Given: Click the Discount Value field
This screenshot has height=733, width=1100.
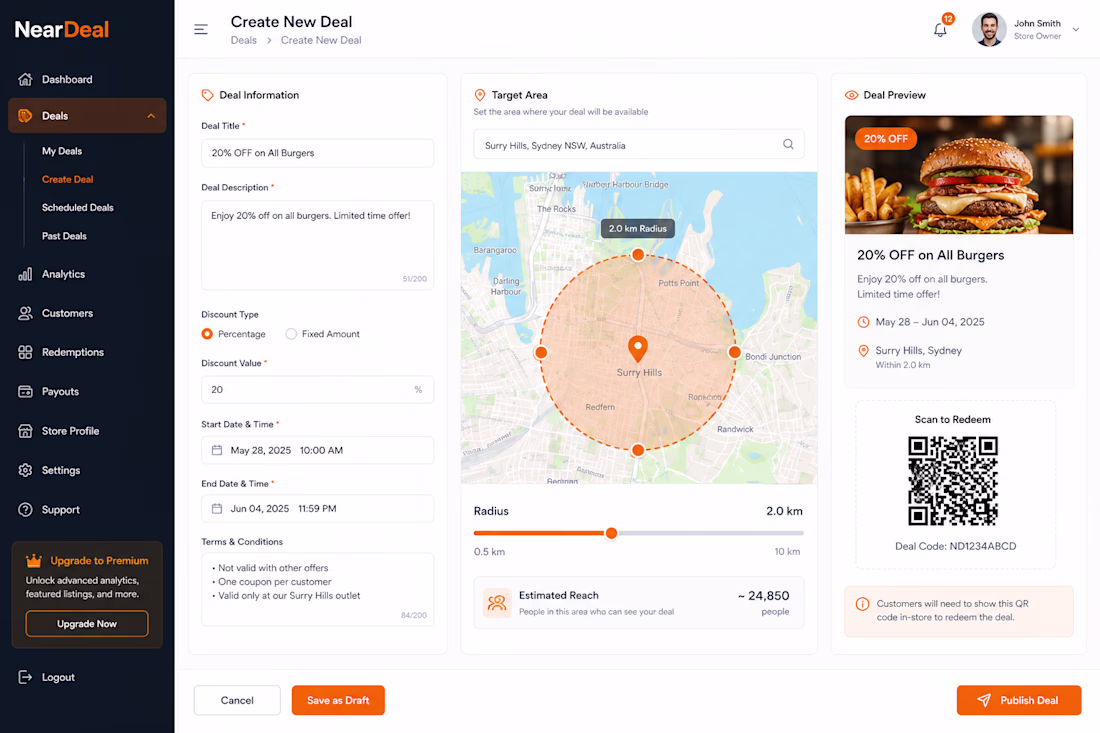Looking at the screenshot, I should click(x=318, y=389).
